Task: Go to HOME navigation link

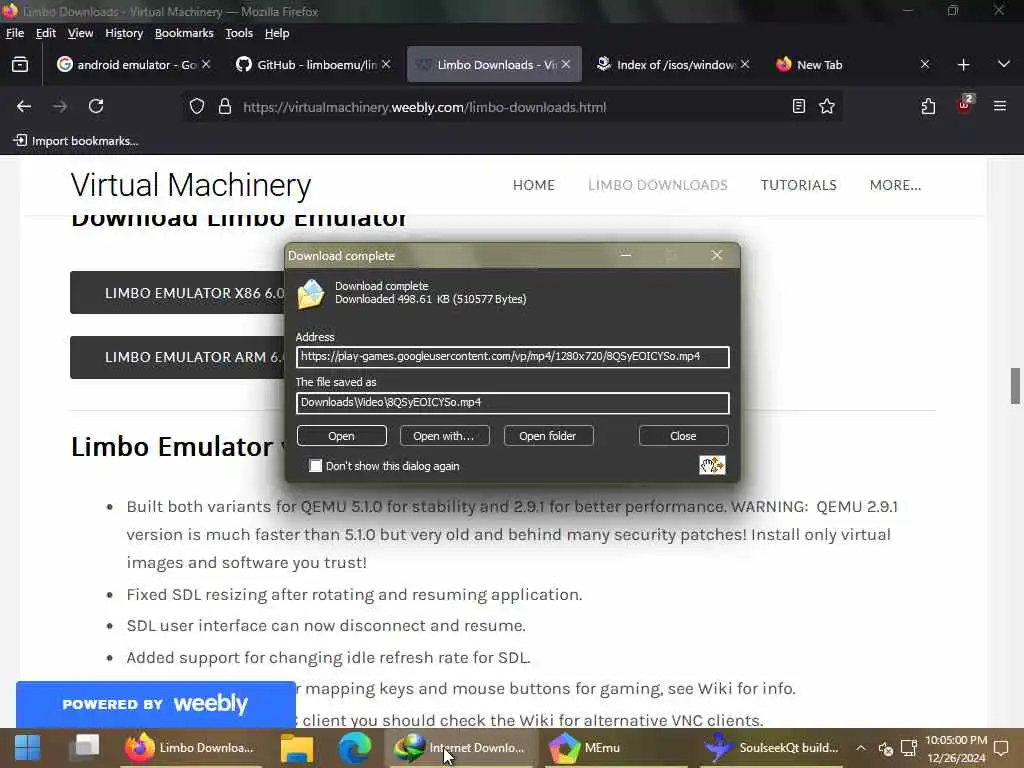Action: [x=534, y=185]
